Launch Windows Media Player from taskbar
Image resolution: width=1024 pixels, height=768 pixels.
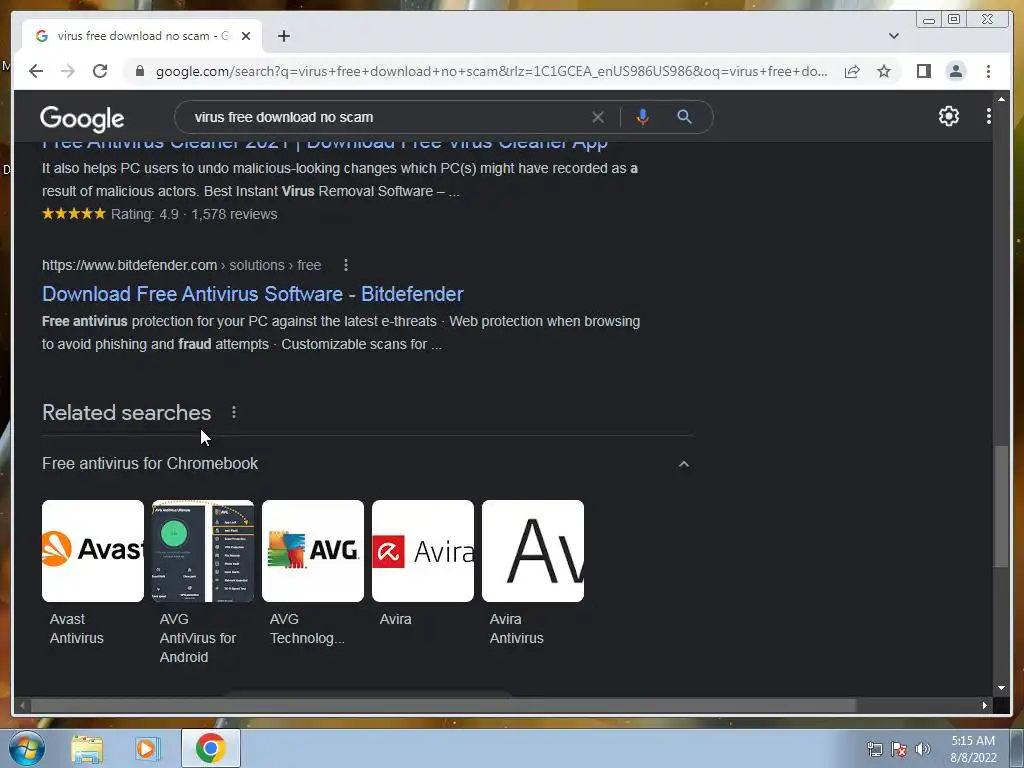pos(148,748)
